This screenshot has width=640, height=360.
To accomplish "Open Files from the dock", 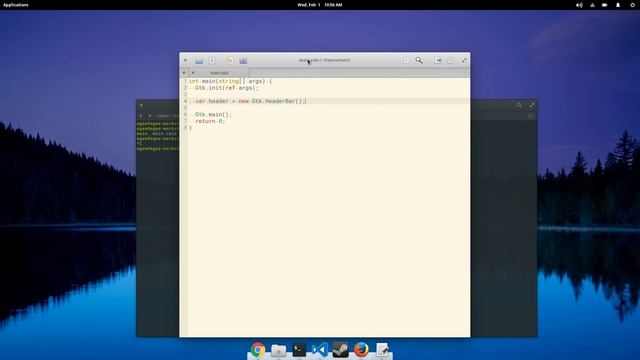I will pyautogui.click(x=278, y=350).
